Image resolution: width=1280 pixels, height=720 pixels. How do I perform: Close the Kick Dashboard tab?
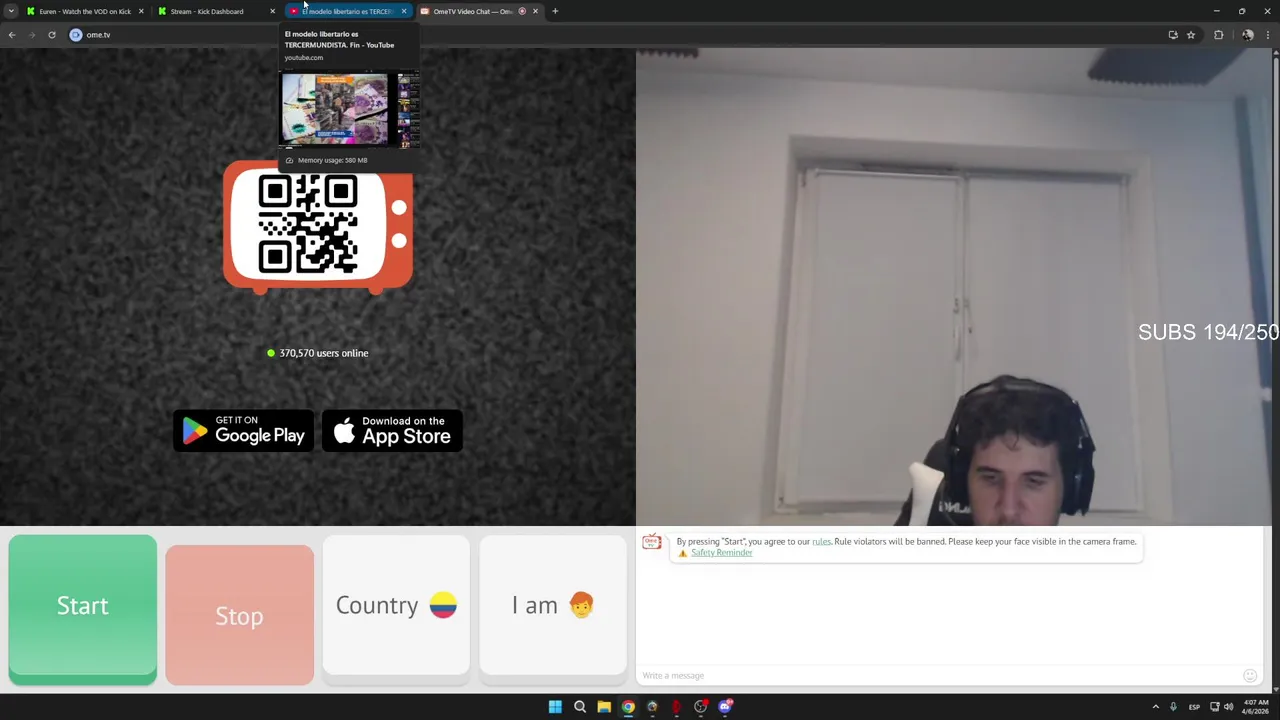click(272, 11)
